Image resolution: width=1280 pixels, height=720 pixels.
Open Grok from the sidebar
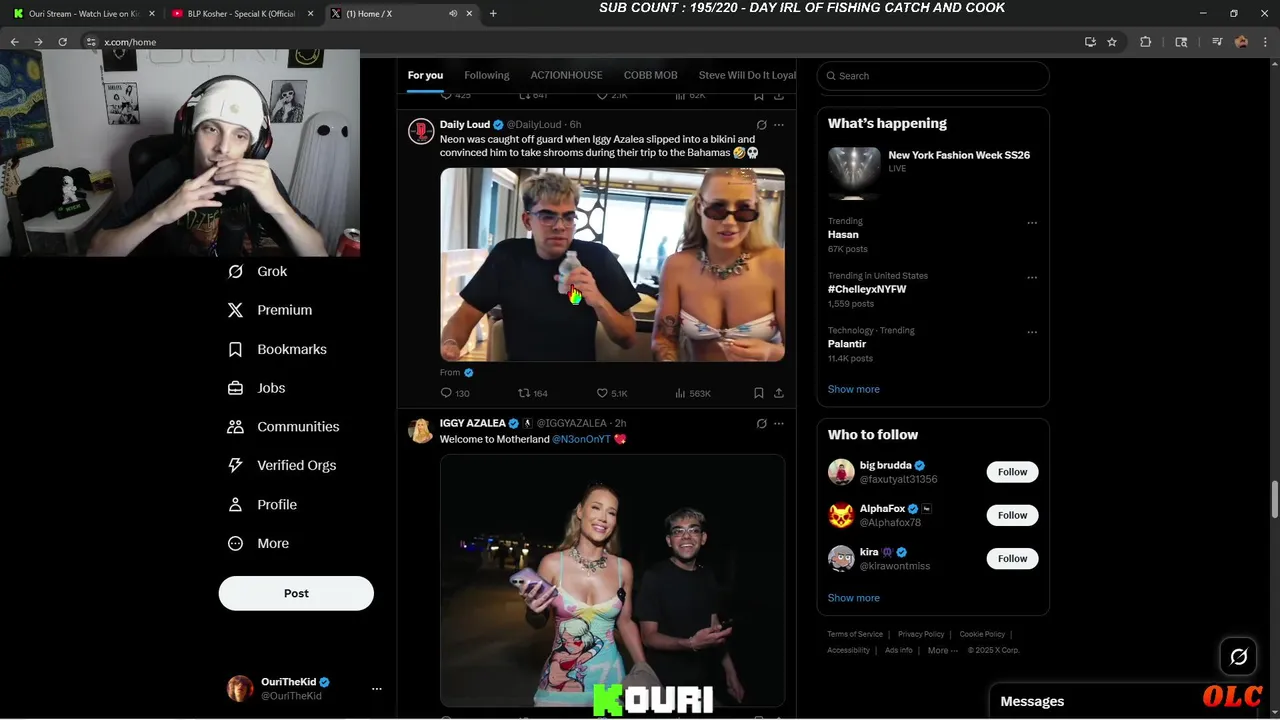coord(258,271)
